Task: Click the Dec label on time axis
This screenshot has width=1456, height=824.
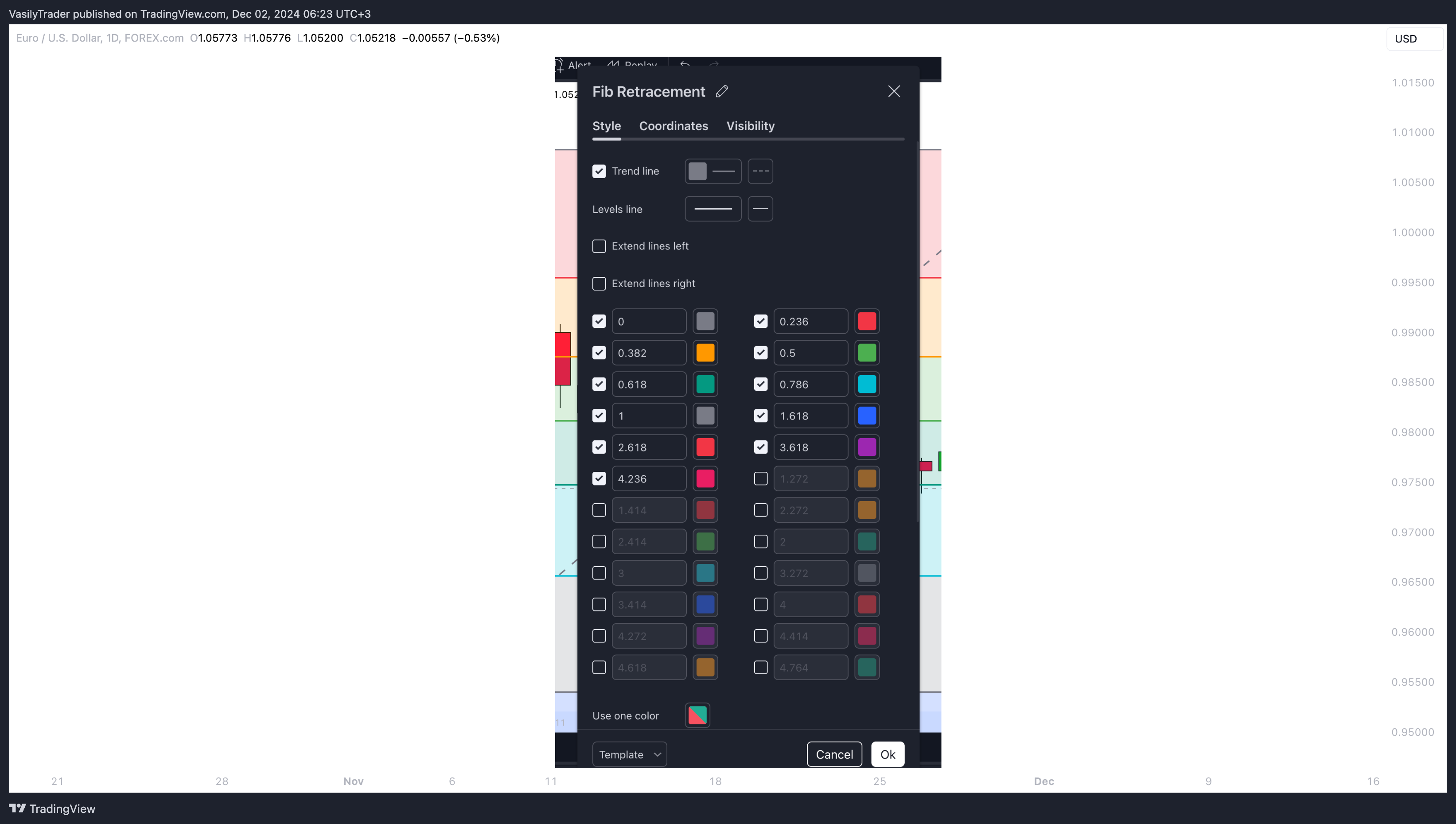Action: pos(1043,781)
